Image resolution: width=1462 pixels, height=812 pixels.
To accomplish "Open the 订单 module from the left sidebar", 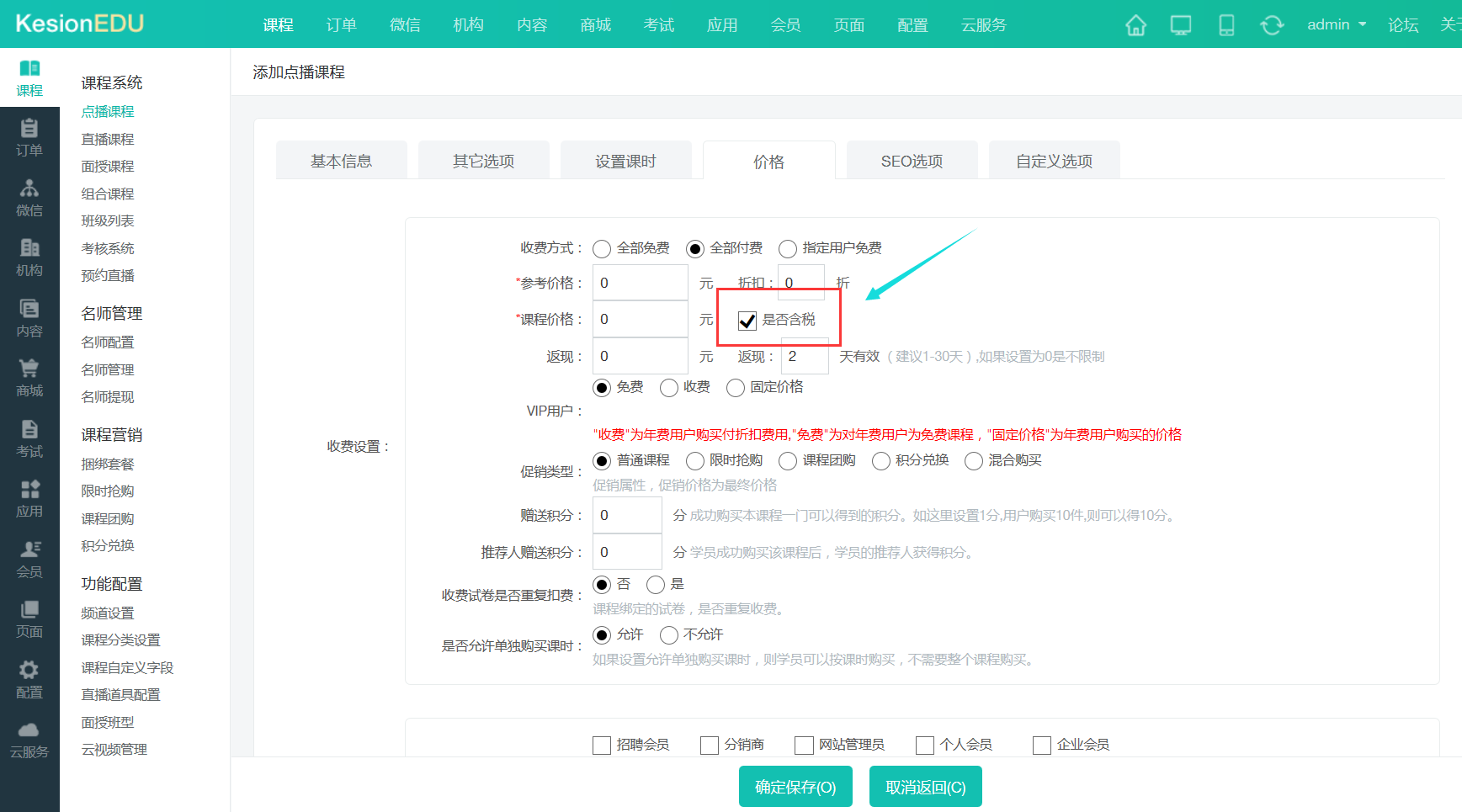I will (x=29, y=137).
